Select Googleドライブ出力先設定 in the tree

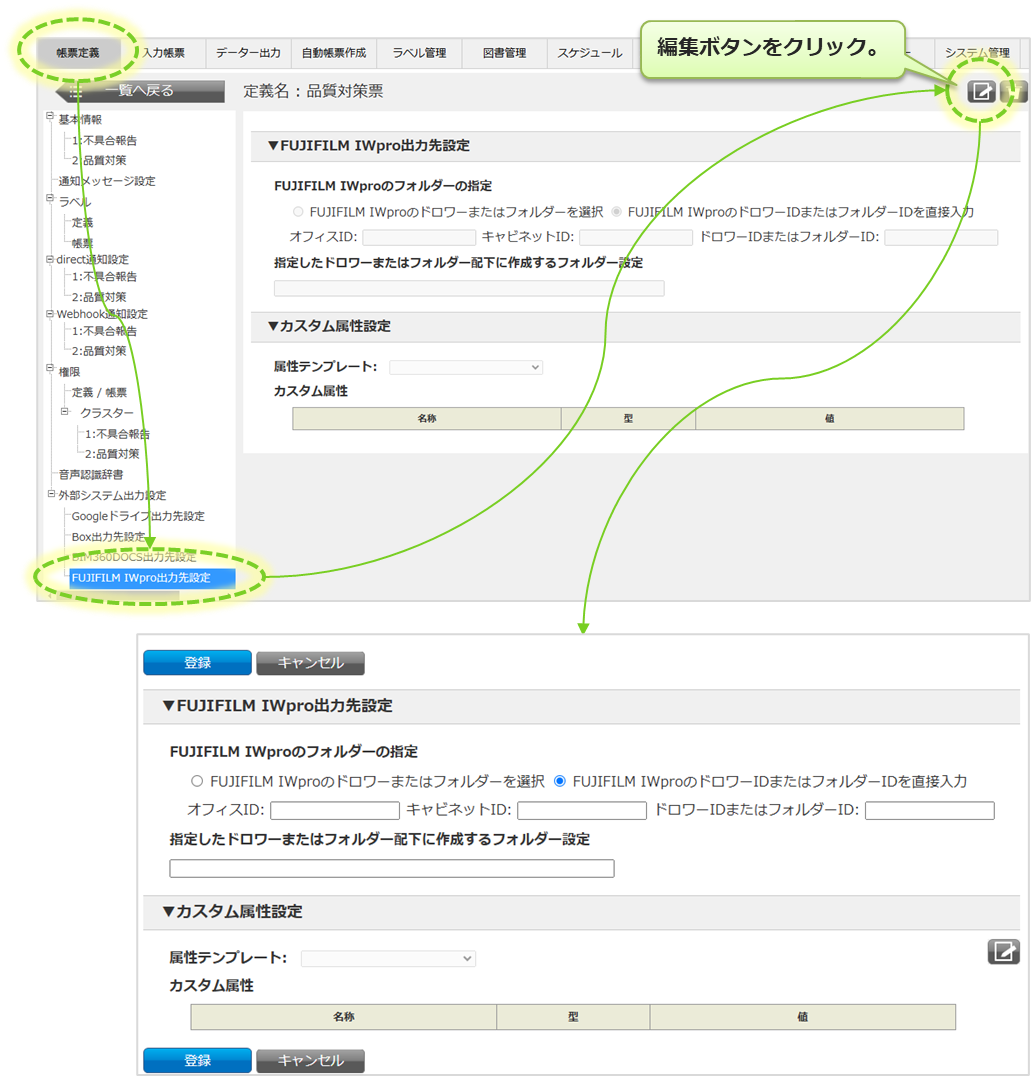pyautogui.click(x=138, y=516)
